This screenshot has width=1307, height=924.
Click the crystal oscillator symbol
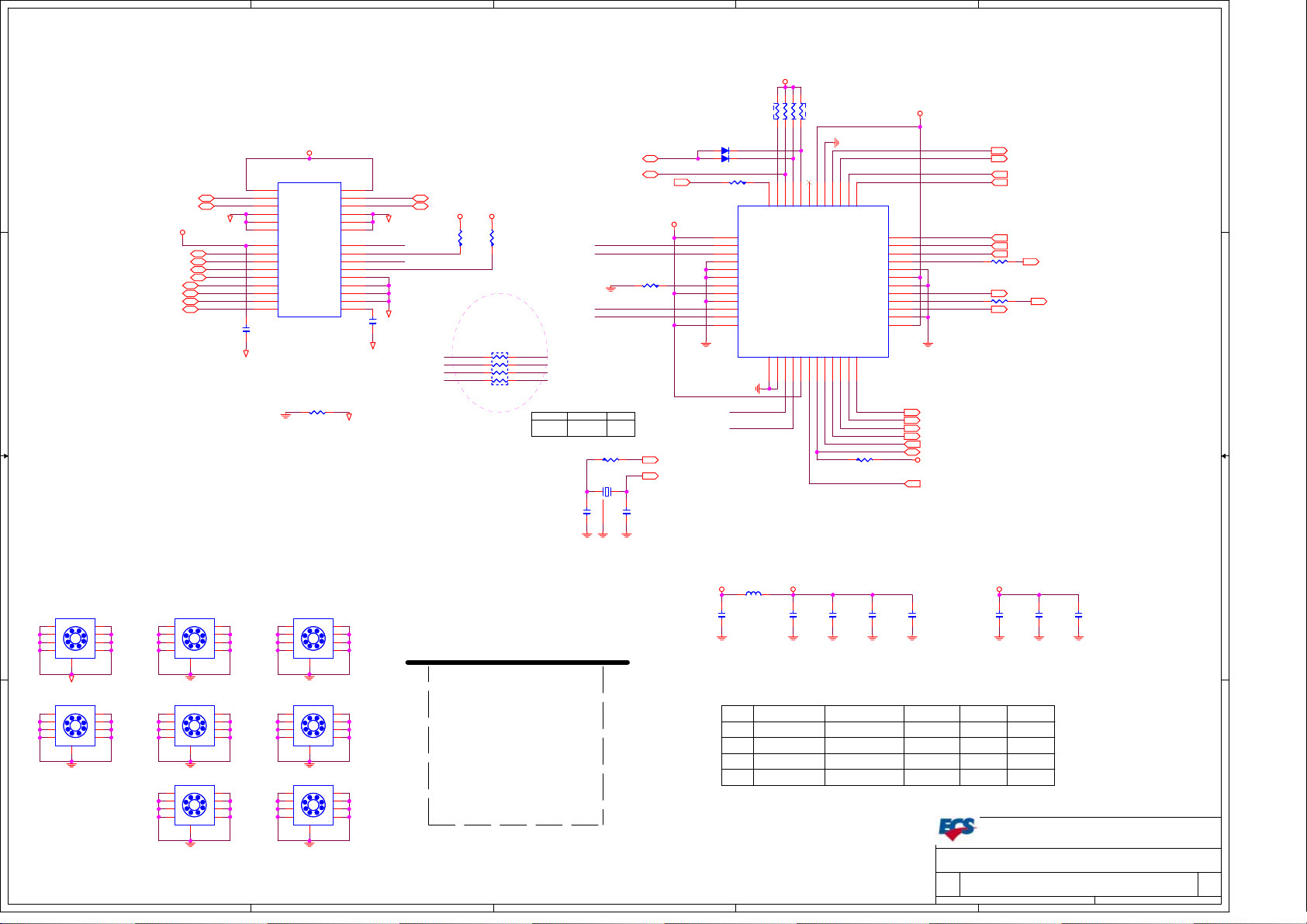607,492
